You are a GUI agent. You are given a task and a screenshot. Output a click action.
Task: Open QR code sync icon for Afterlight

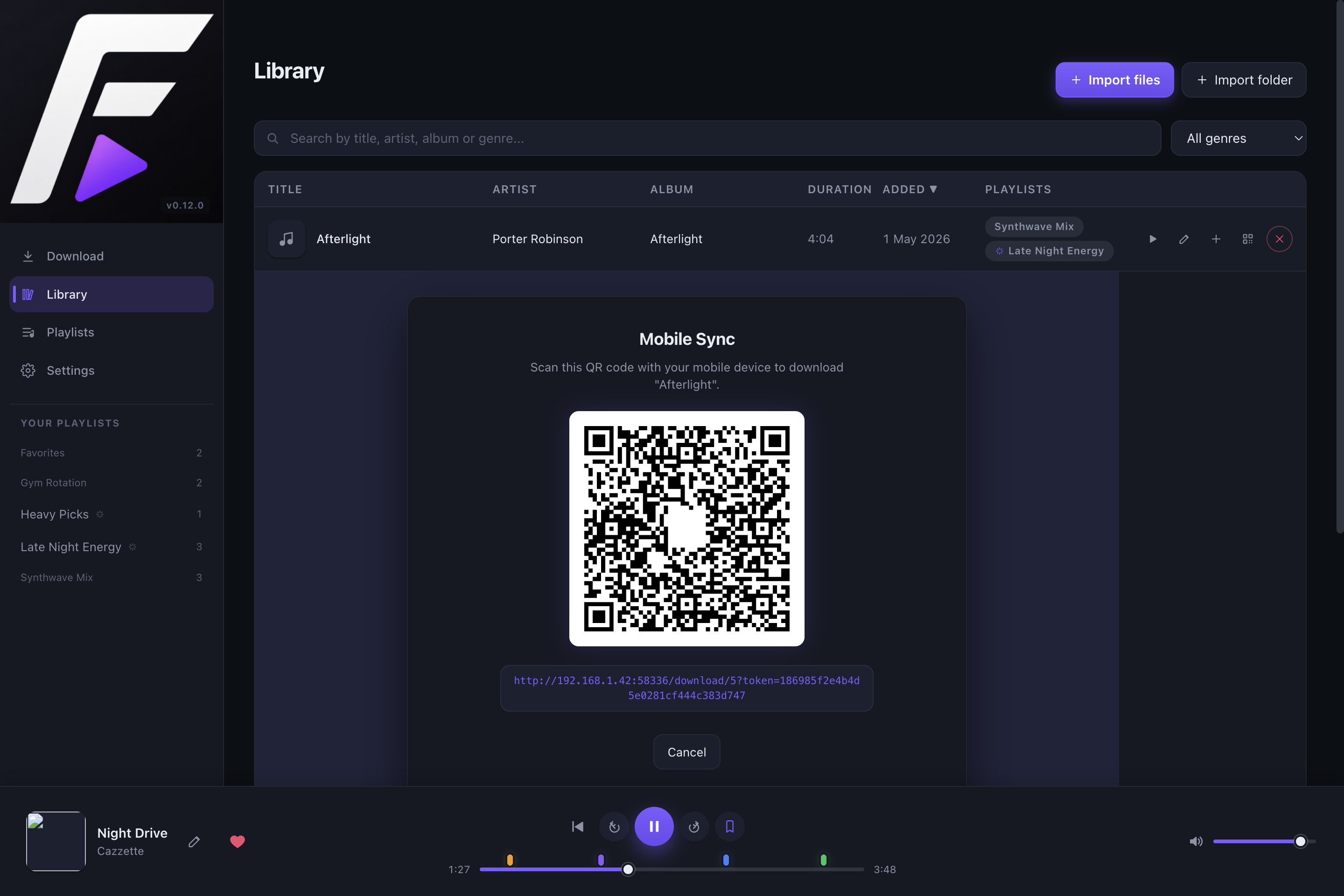pyautogui.click(x=1247, y=239)
